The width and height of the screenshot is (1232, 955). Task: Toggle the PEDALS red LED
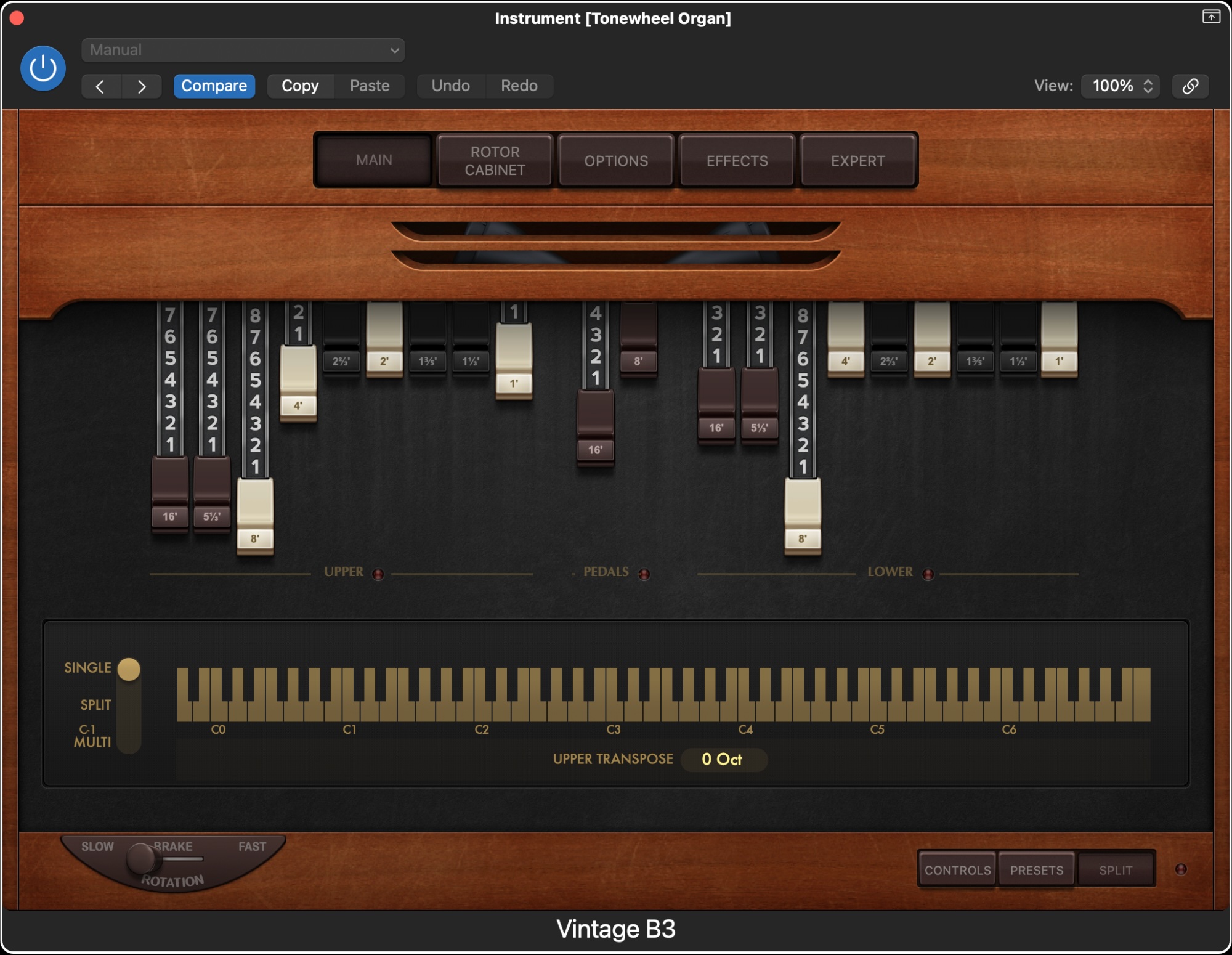[x=644, y=574]
